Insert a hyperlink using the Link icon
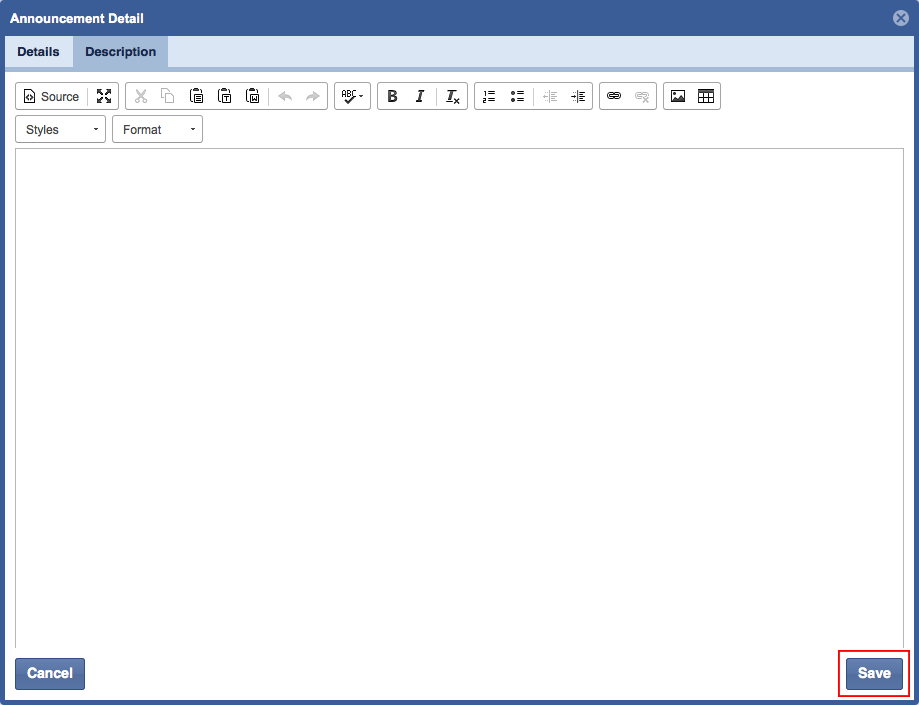 coord(614,97)
